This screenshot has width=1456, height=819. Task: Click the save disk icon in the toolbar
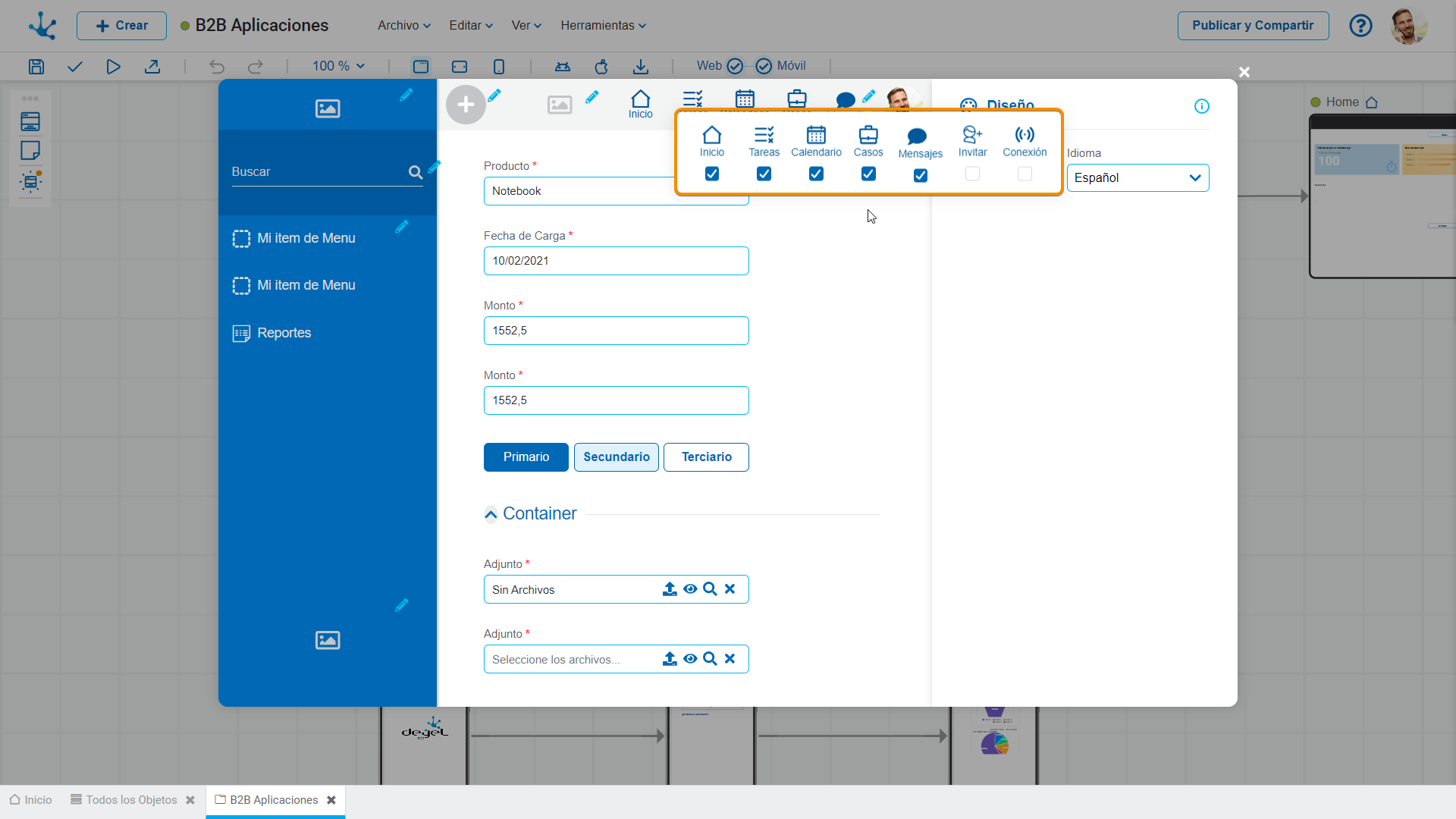[x=36, y=67]
